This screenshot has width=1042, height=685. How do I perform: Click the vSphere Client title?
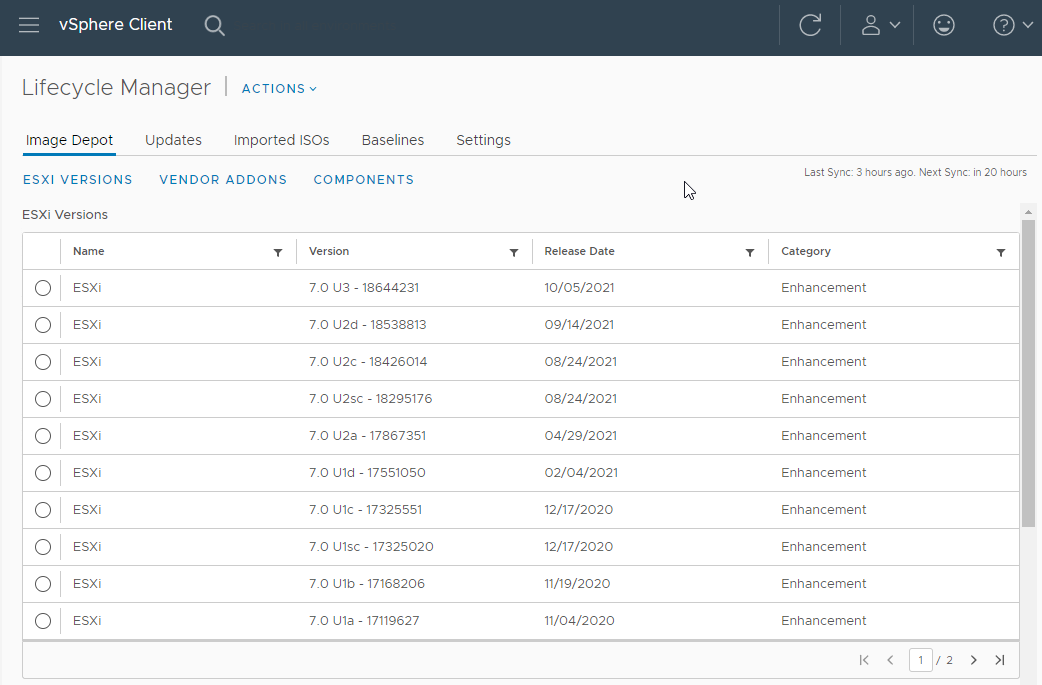click(116, 25)
